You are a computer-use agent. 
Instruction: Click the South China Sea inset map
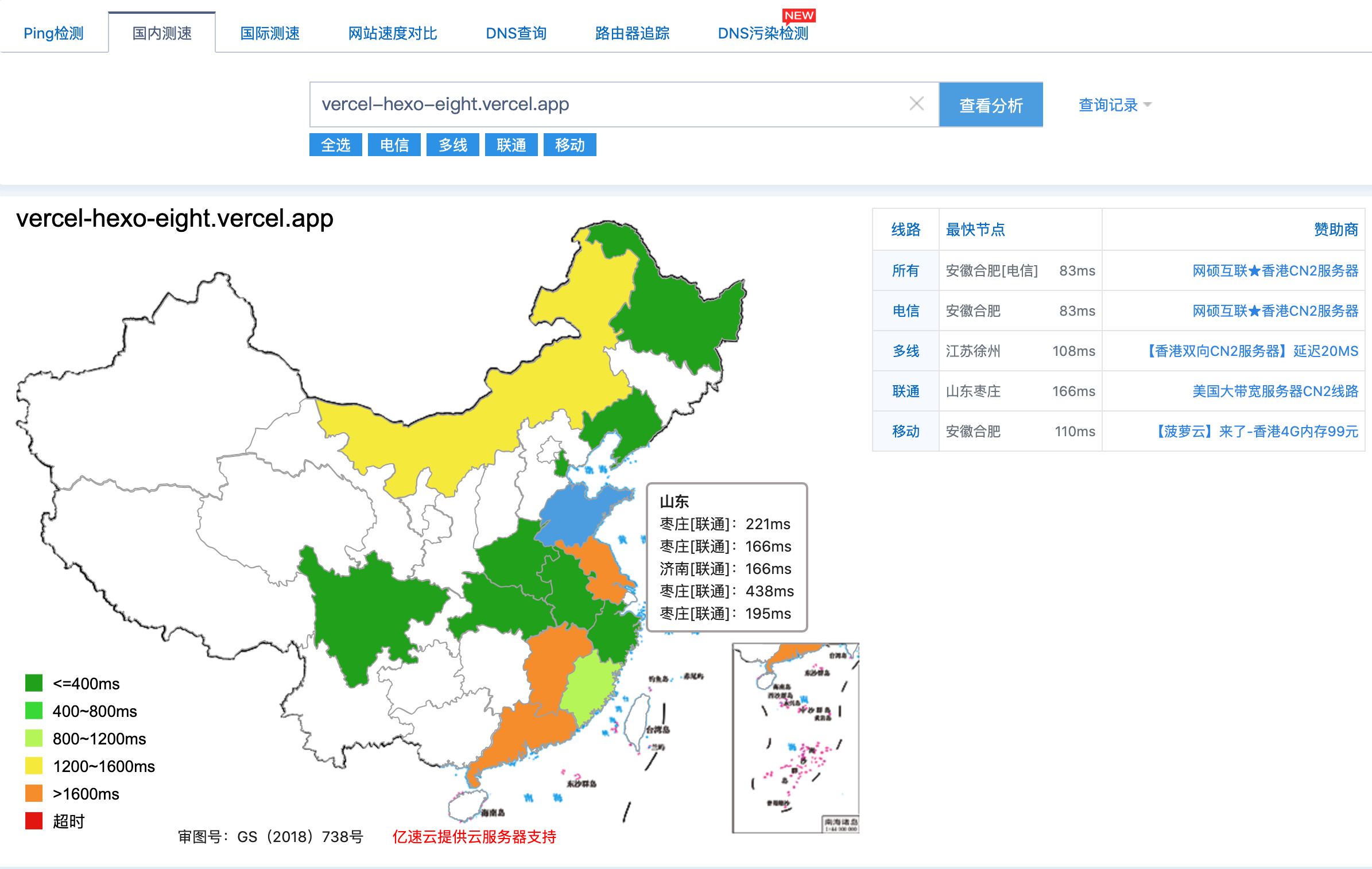click(796, 738)
